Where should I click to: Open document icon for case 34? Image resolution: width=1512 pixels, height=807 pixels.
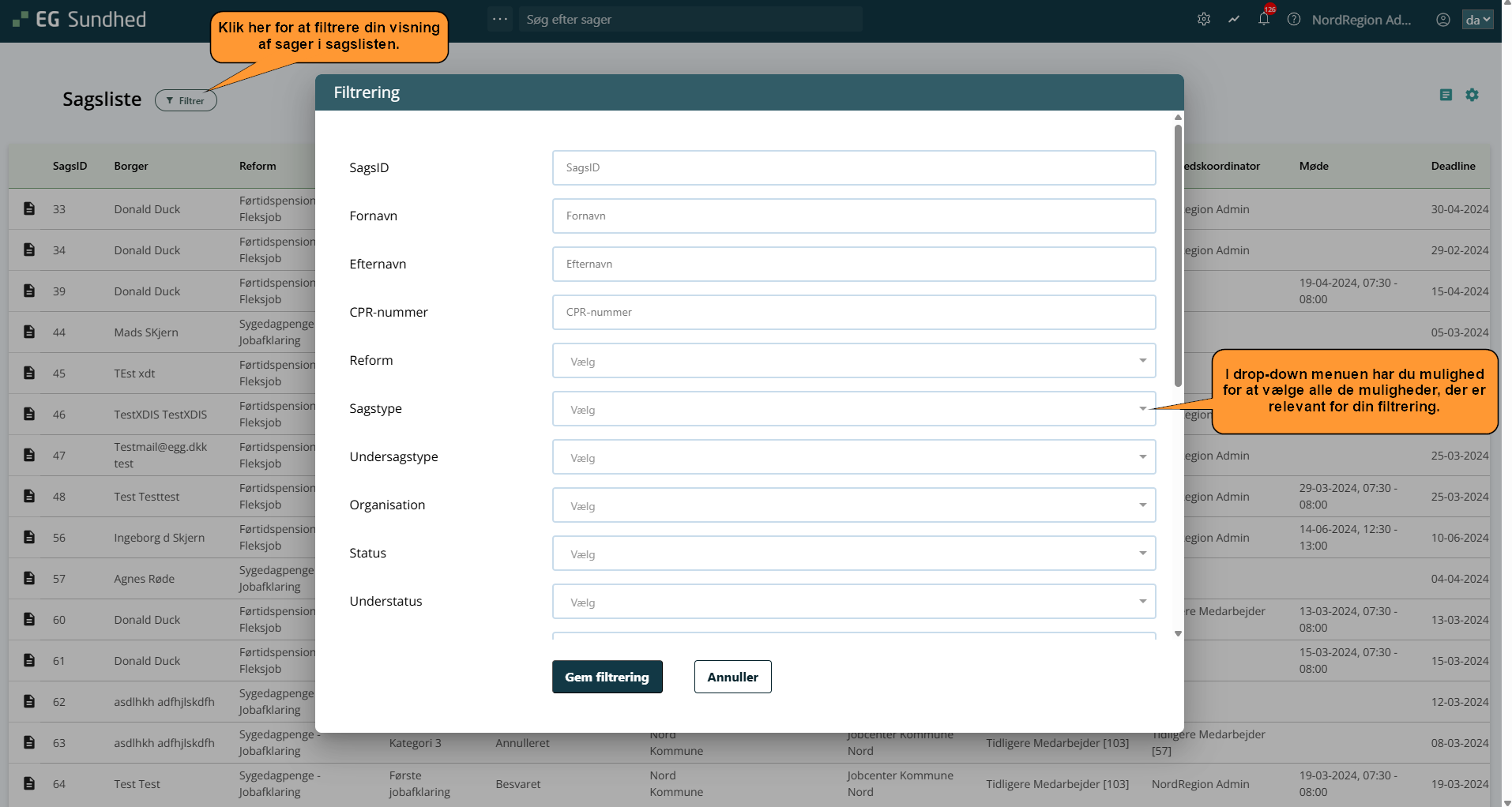29,250
